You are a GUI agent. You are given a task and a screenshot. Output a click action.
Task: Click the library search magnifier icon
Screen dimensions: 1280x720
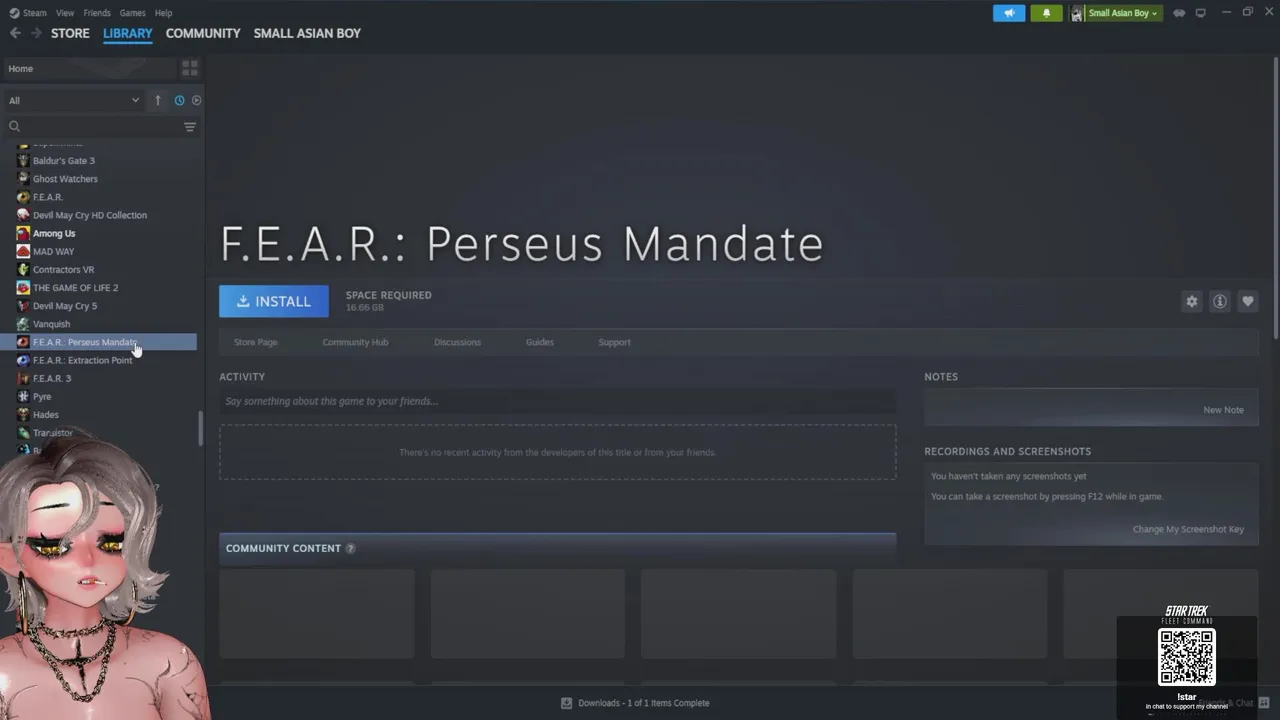pos(14,126)
